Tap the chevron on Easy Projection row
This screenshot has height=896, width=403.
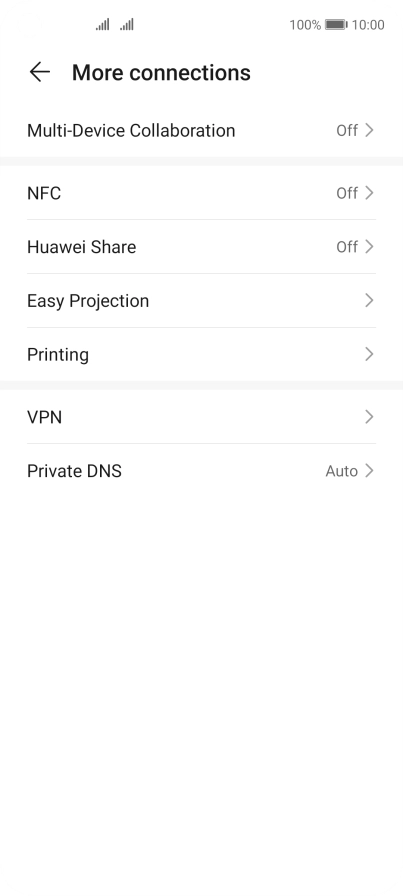pyautogui.click(x=369, y=301)
